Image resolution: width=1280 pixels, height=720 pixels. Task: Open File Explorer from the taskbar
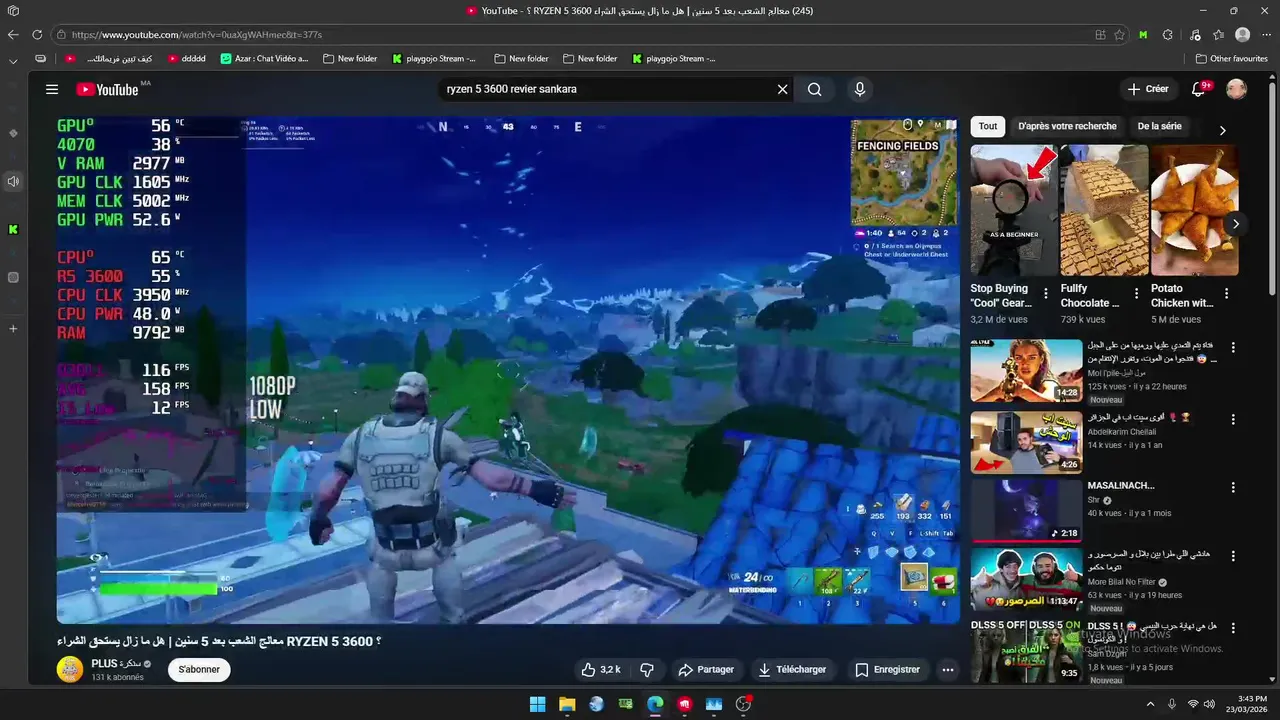coord(567,704)
